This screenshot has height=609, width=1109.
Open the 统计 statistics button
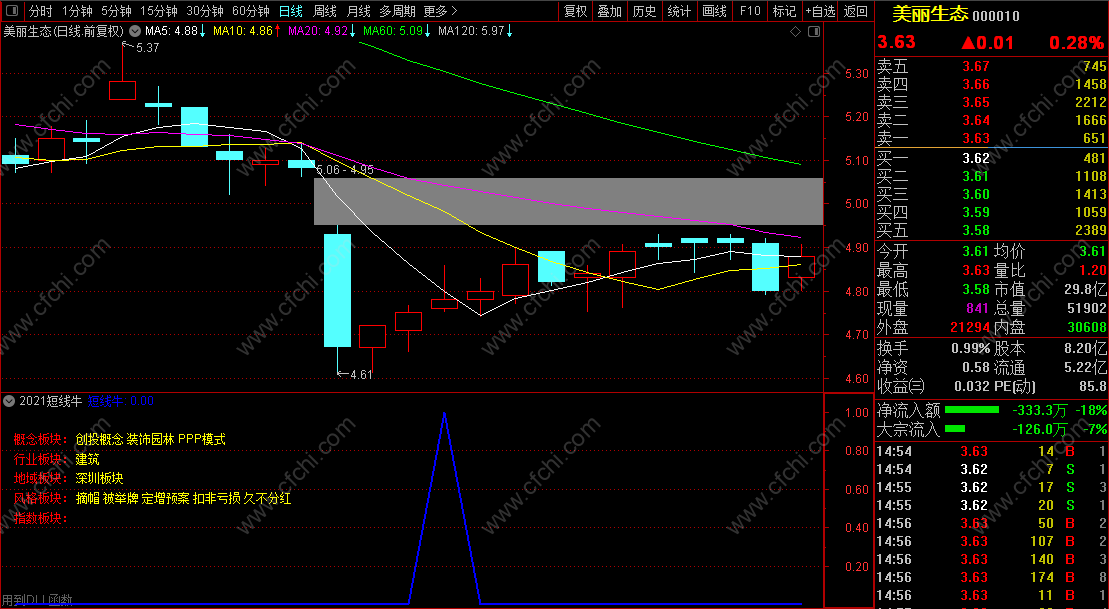(x=679, y=11)
